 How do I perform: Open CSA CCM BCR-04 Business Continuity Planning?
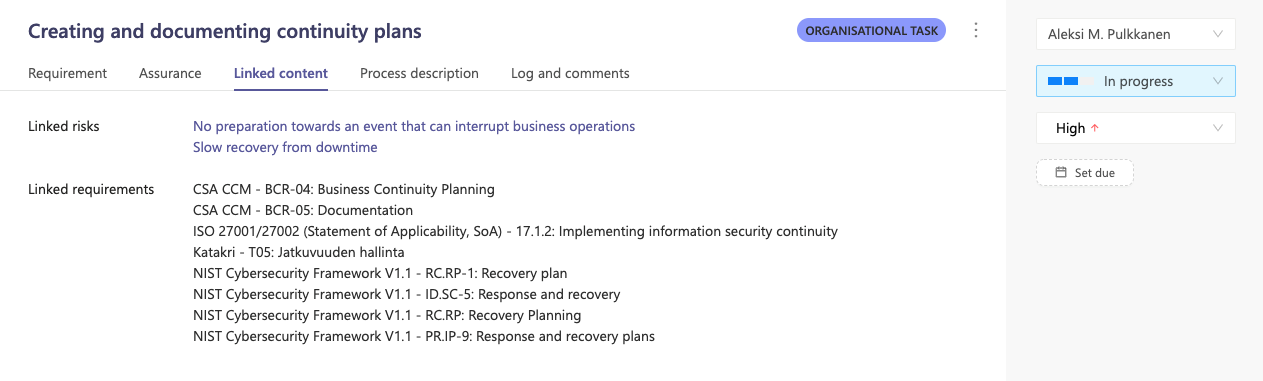(344, 189)
